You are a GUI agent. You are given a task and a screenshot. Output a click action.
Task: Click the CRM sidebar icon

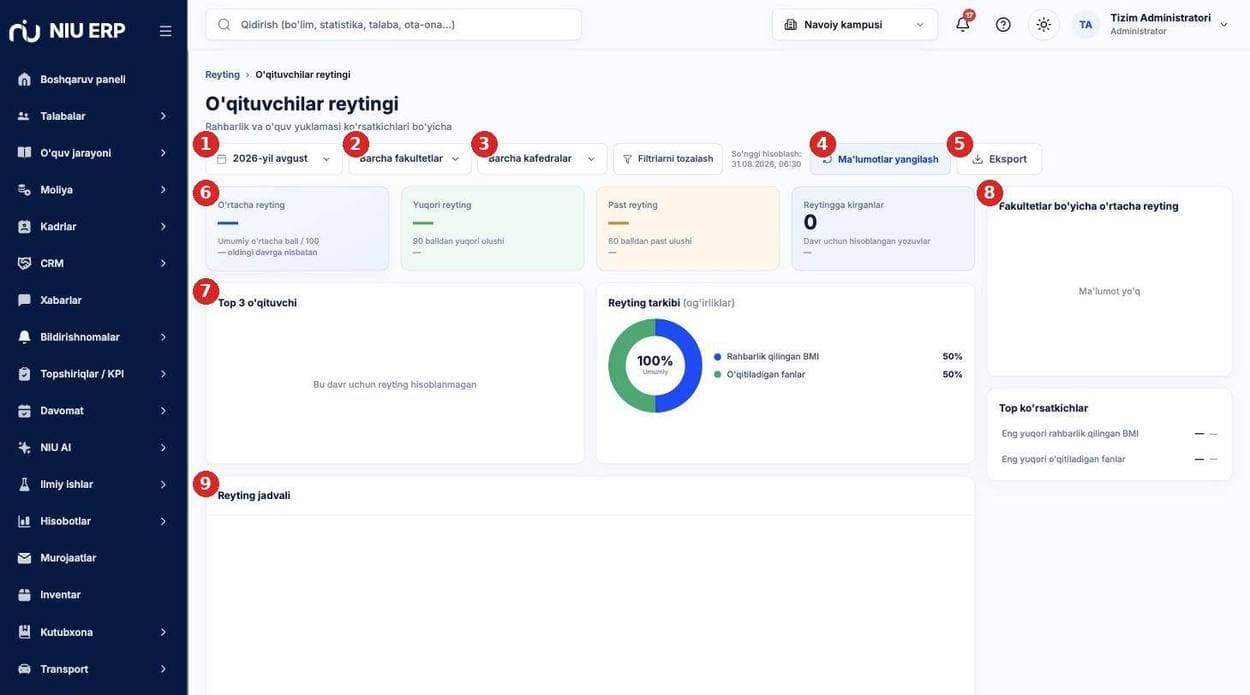click(x=24, y=263)
